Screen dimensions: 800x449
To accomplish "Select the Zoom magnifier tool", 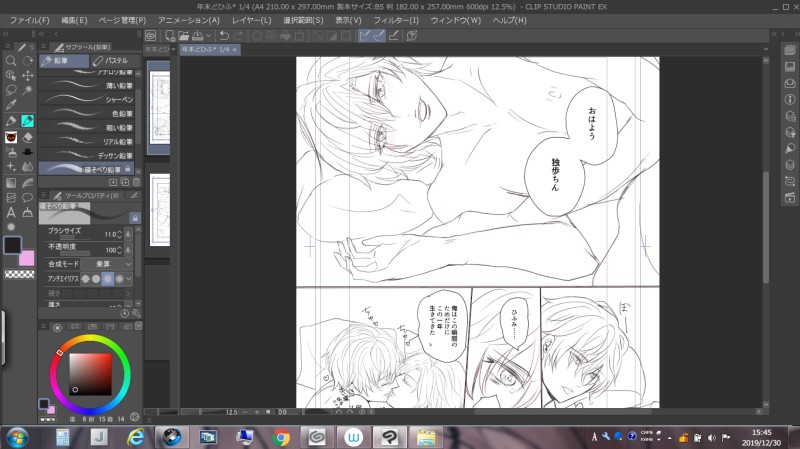I will 11,61.
